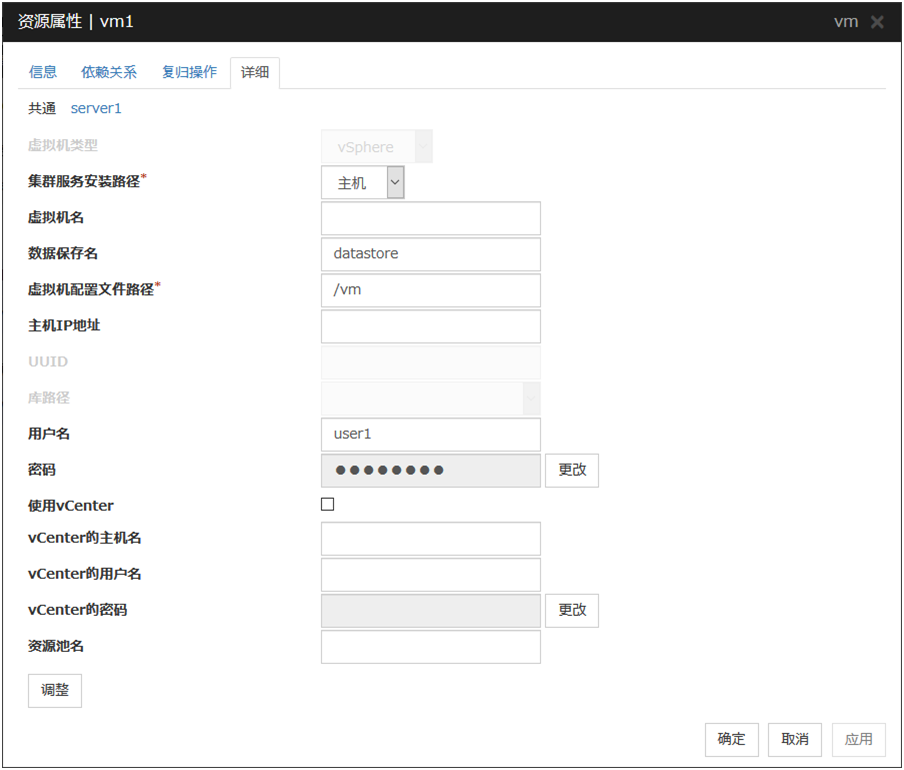Click the 数据保存名 datastore field
904x770 pixels.
click(430, 254)
